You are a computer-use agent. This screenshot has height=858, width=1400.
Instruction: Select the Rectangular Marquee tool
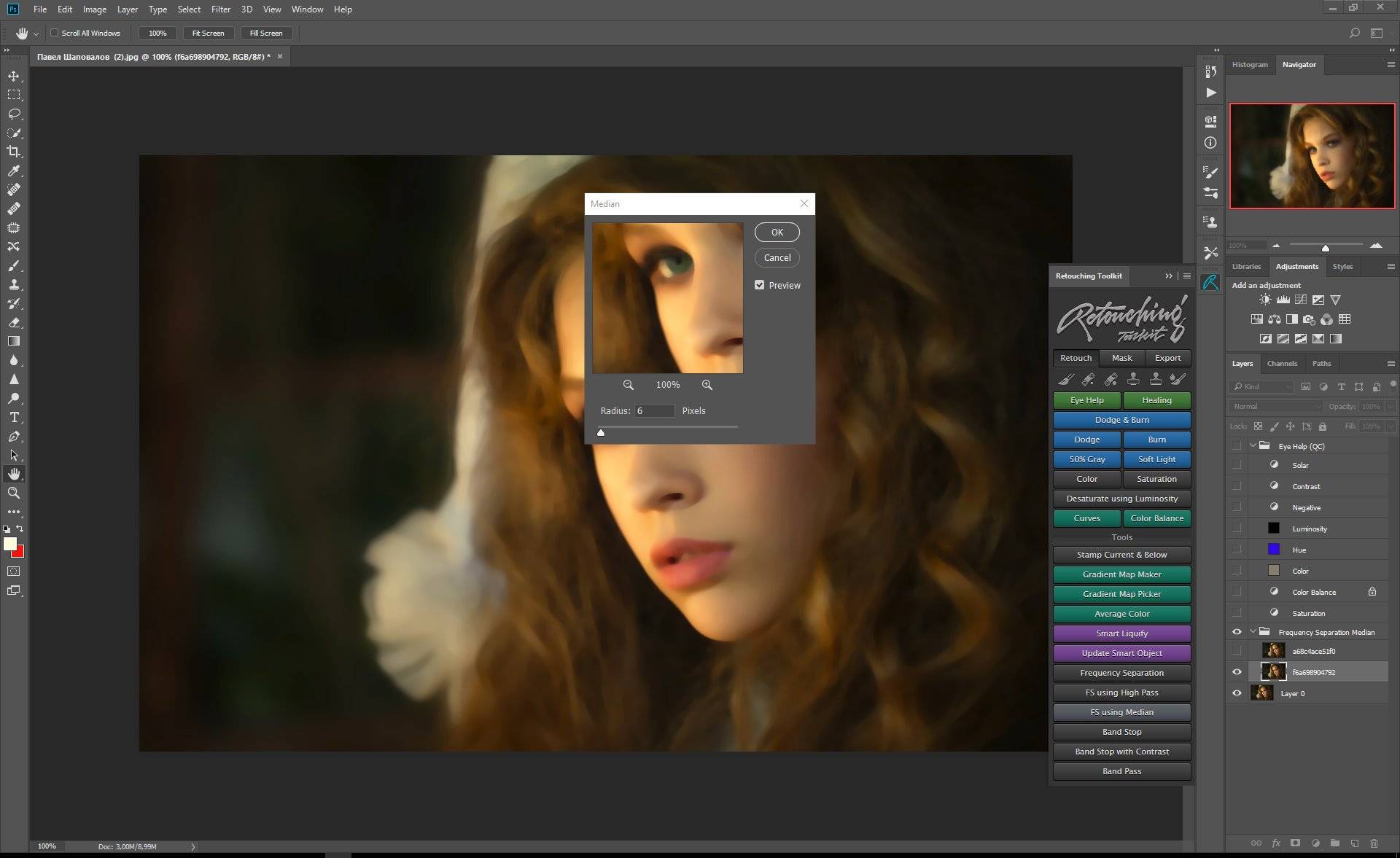point(14,95)
